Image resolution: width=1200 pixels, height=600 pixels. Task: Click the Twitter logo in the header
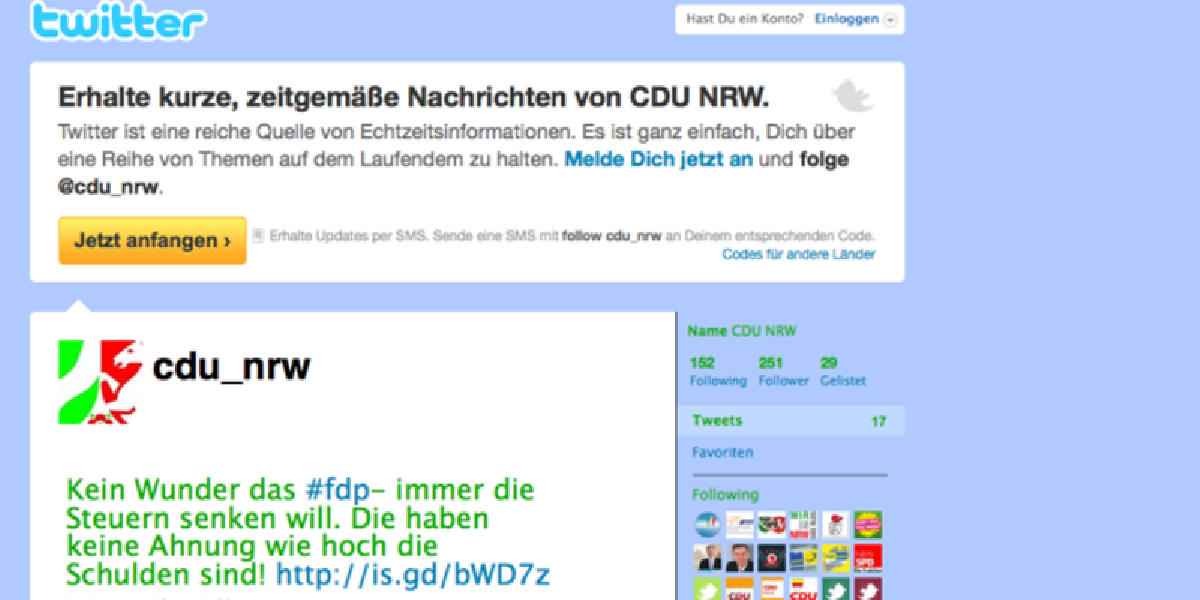118,22
